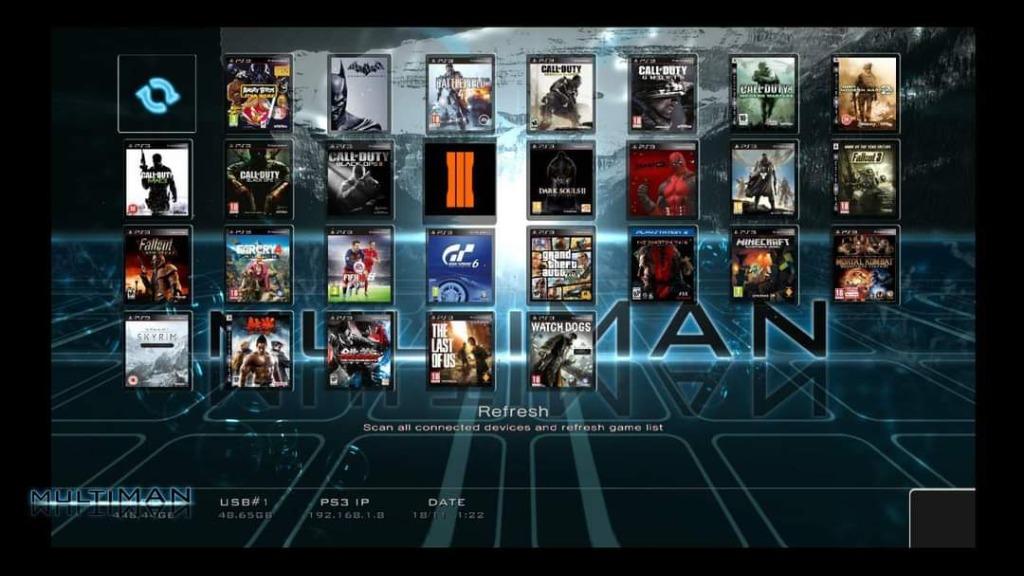The height and width of the screenshot is (576, 1024).
Task: Click the 'USB#1' storage label
Action: pyautogui.click(x=244, y=502)
